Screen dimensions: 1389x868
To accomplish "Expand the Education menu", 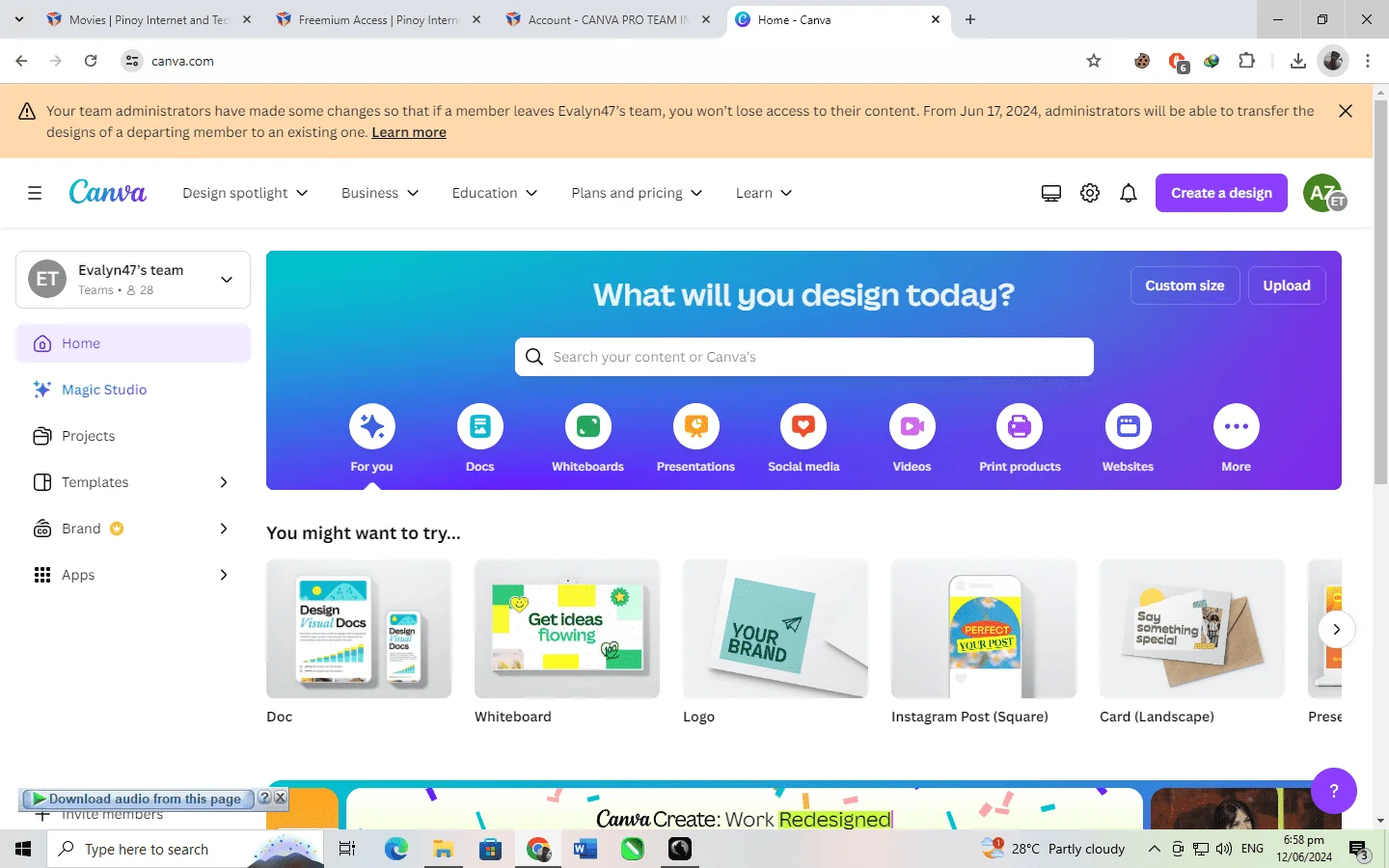I will [x=495, y=193].
